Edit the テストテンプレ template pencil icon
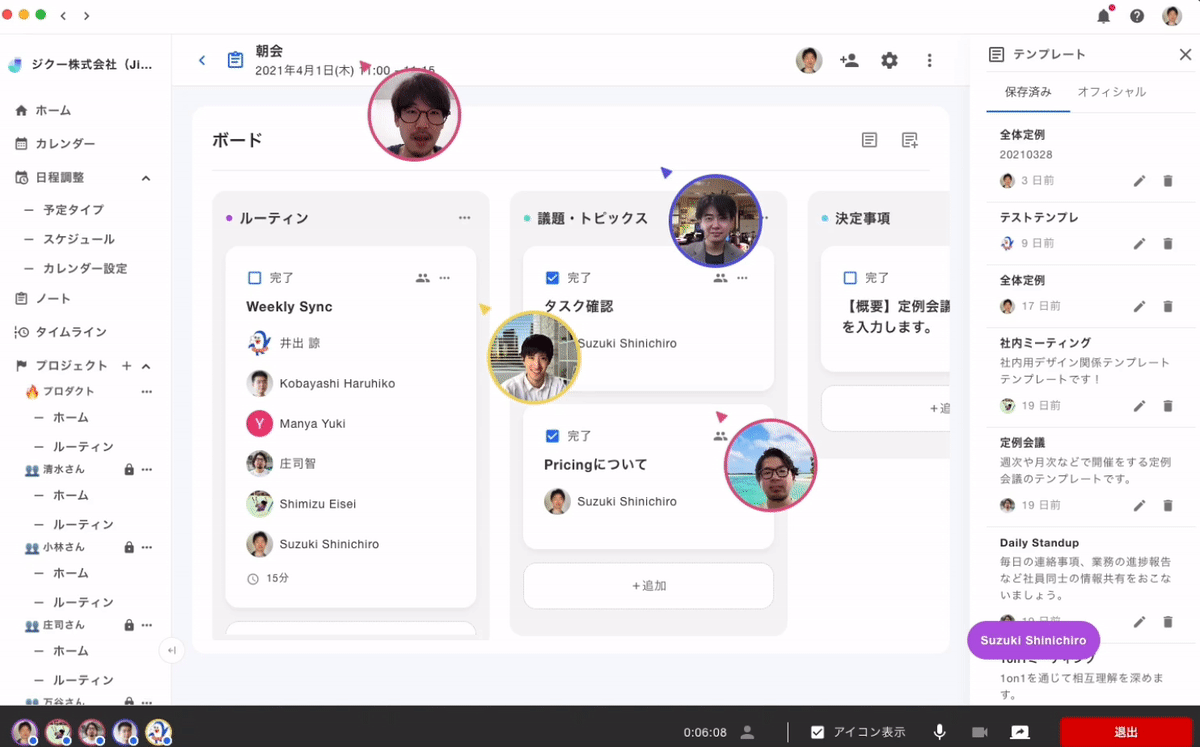Image resolution: width=1200 pixels, height=747 pixels. (1139, 244)
